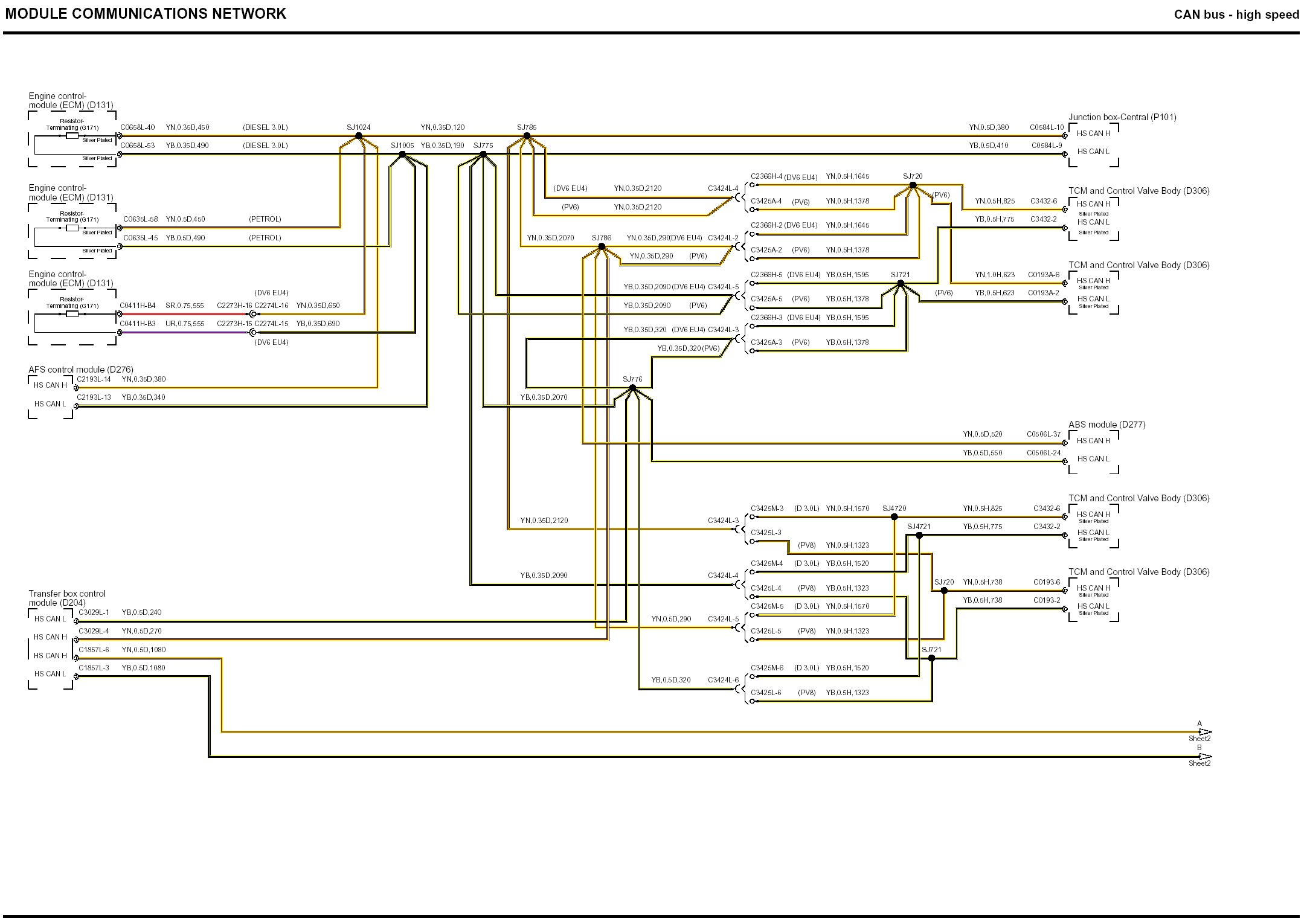Click the ABS module (D277) label

[x=1106, y=425]
